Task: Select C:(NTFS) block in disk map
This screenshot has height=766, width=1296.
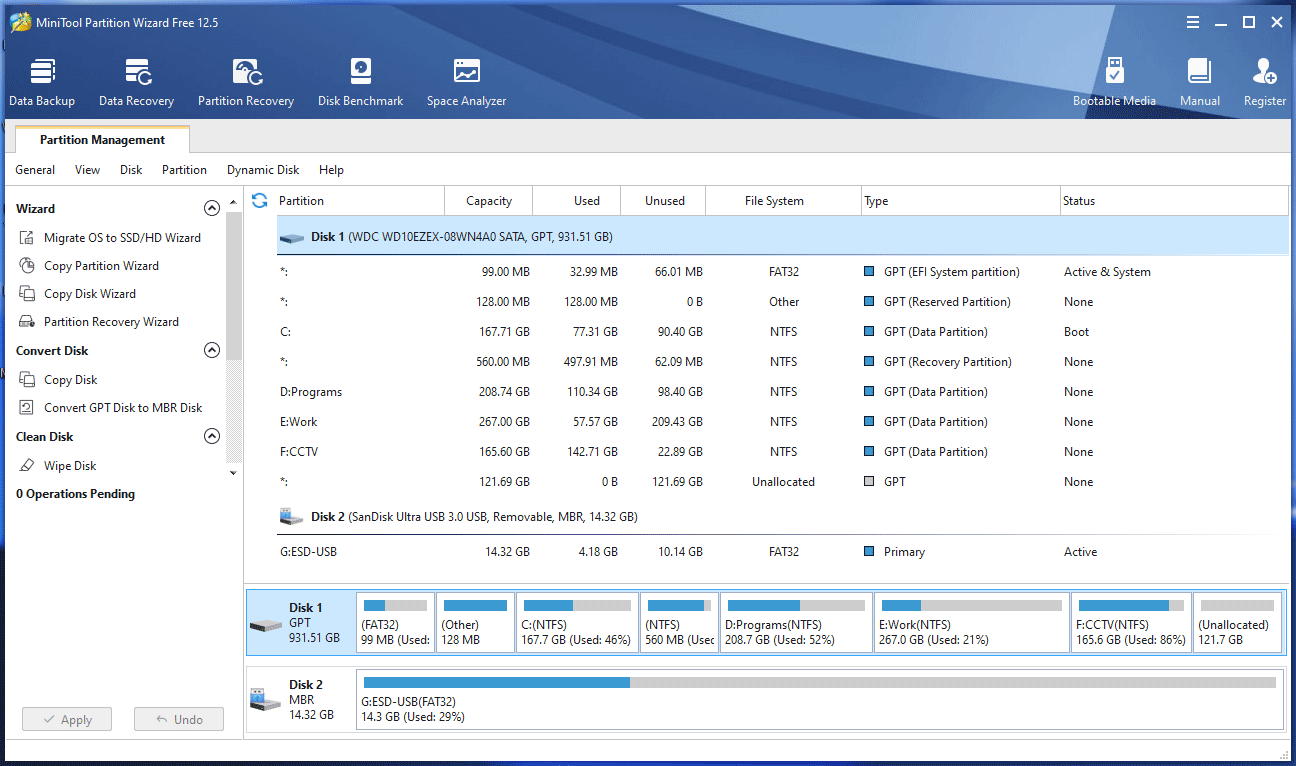Action: click(577, 623)
